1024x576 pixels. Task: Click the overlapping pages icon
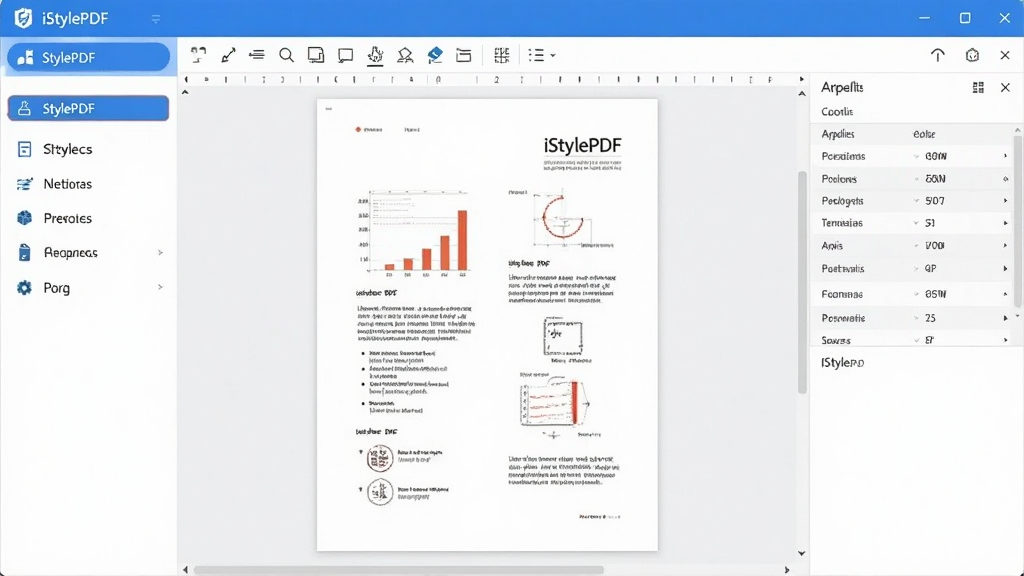pos(316,55)
